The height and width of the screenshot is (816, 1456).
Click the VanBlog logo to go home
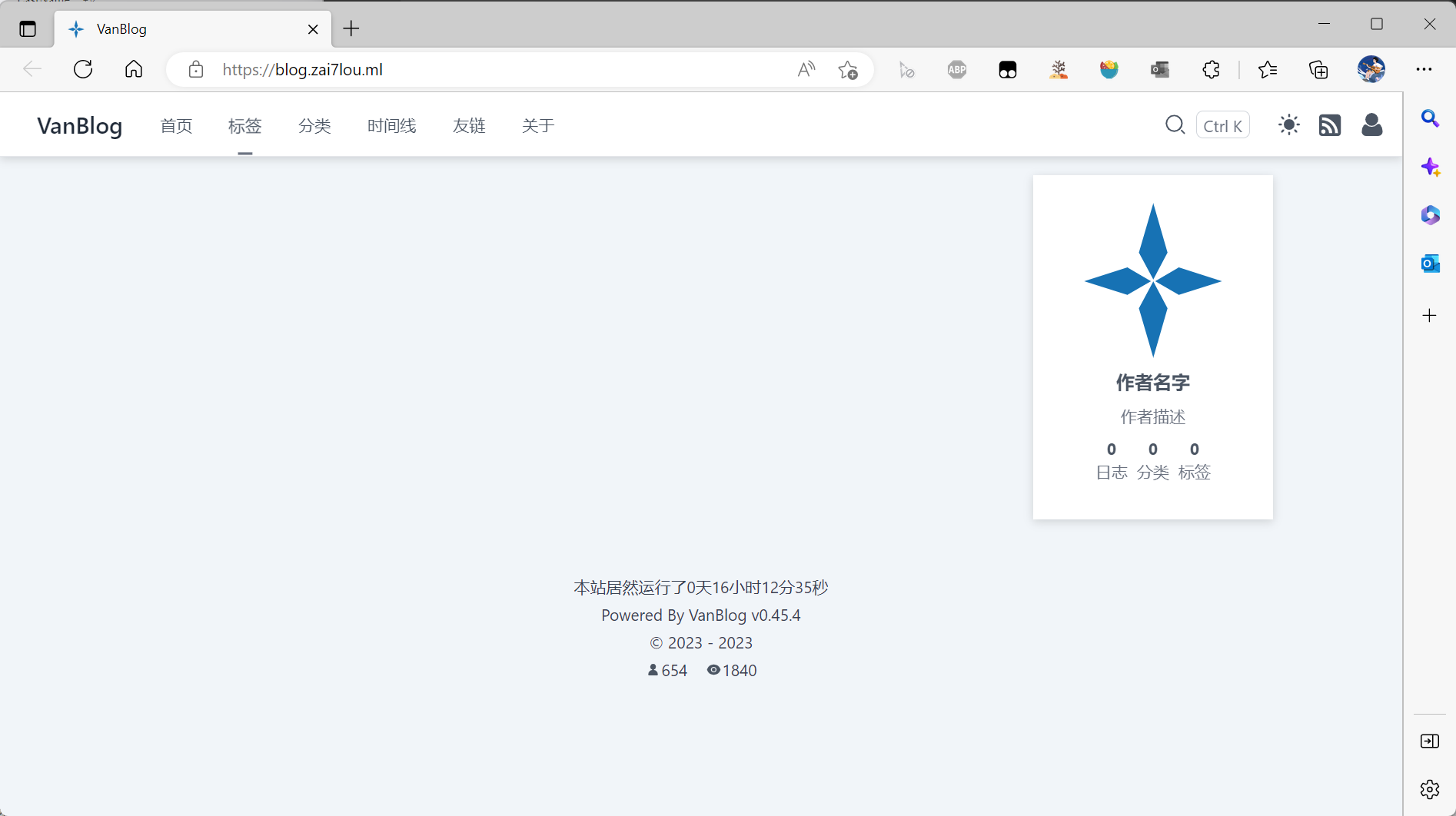[x=79, y=125]
